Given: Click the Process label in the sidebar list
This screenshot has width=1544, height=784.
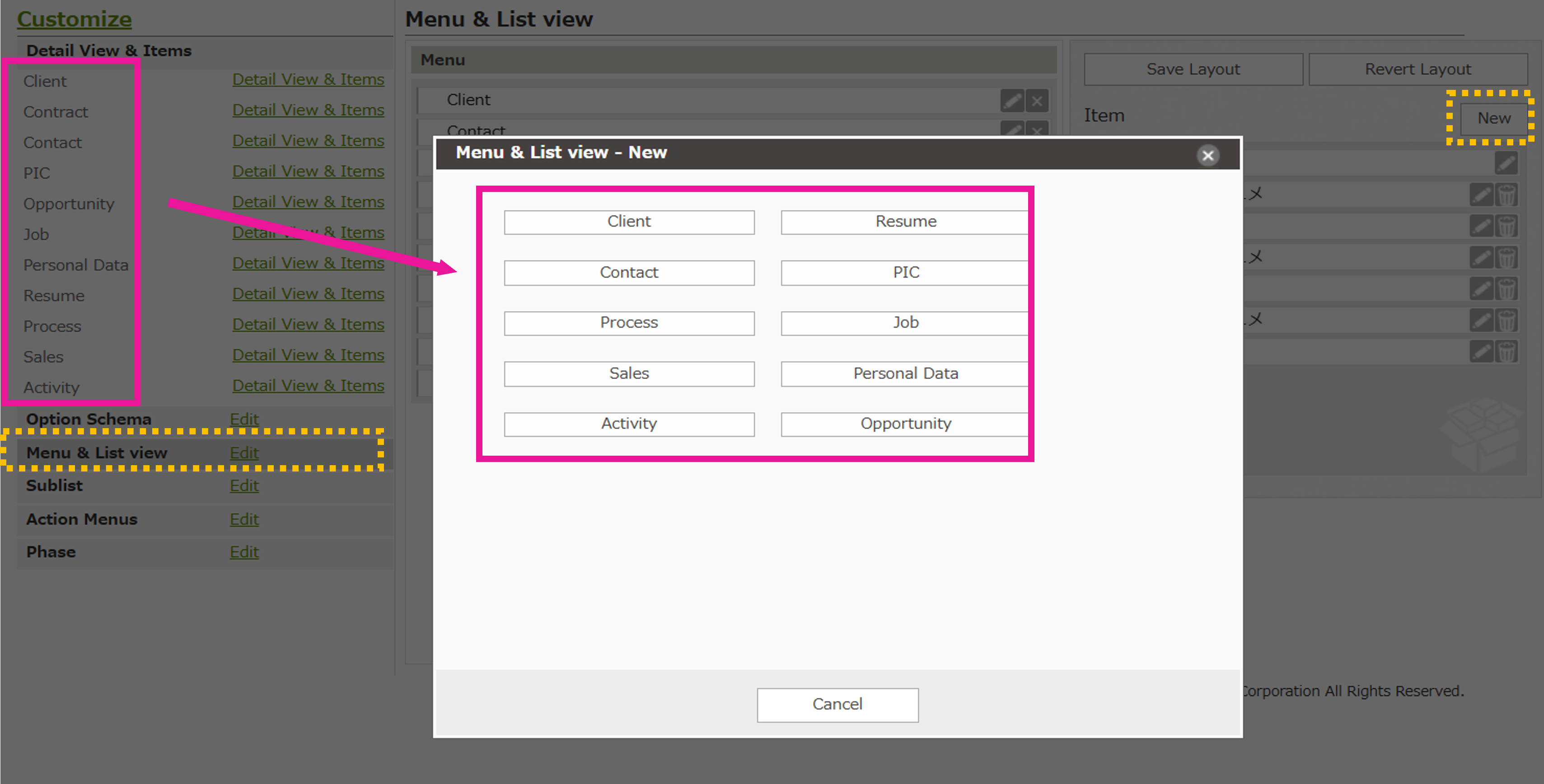Looking at the screenshot, I should (x=51, y=326).
